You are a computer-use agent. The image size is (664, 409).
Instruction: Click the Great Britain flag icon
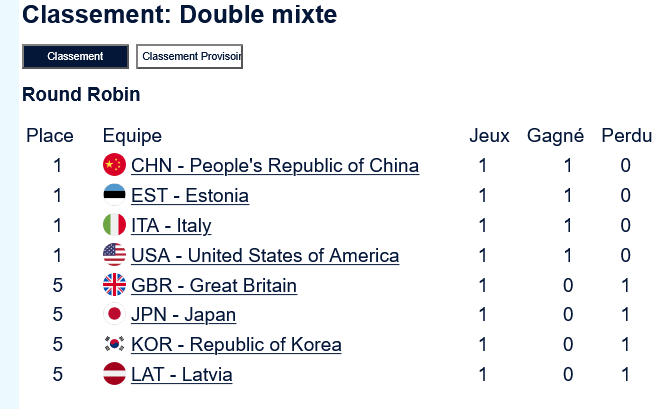[114, 285]
